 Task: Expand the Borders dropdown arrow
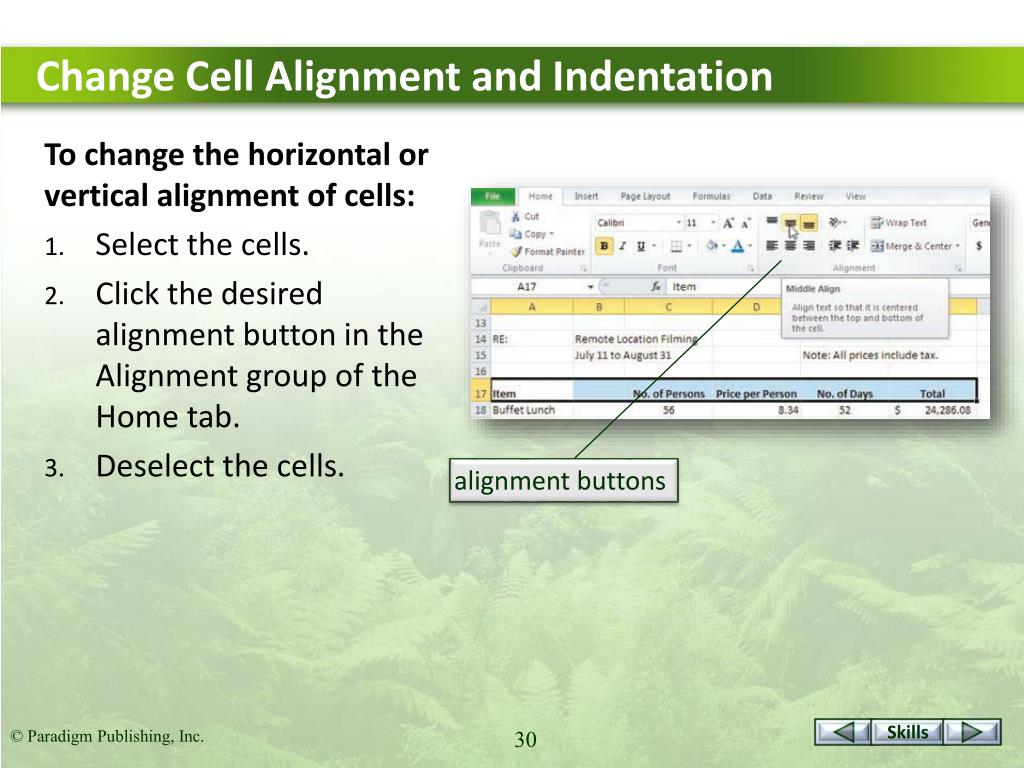pyautogui.click(x=689, y=247)
